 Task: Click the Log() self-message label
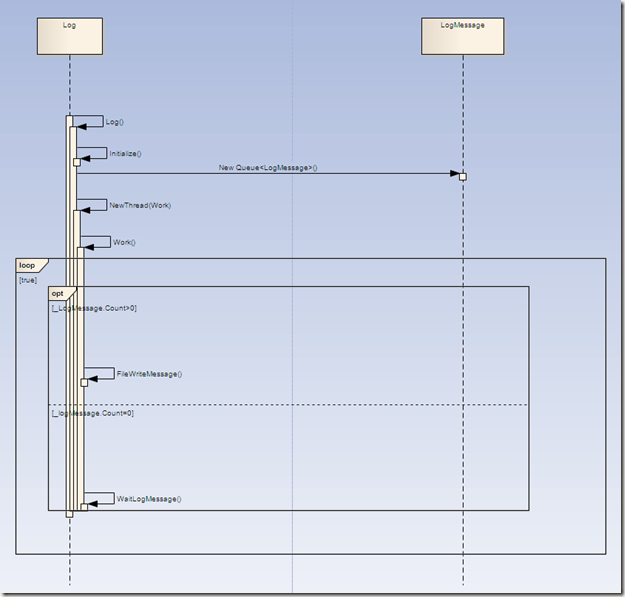pyautogui.click(x=115, y=122)
